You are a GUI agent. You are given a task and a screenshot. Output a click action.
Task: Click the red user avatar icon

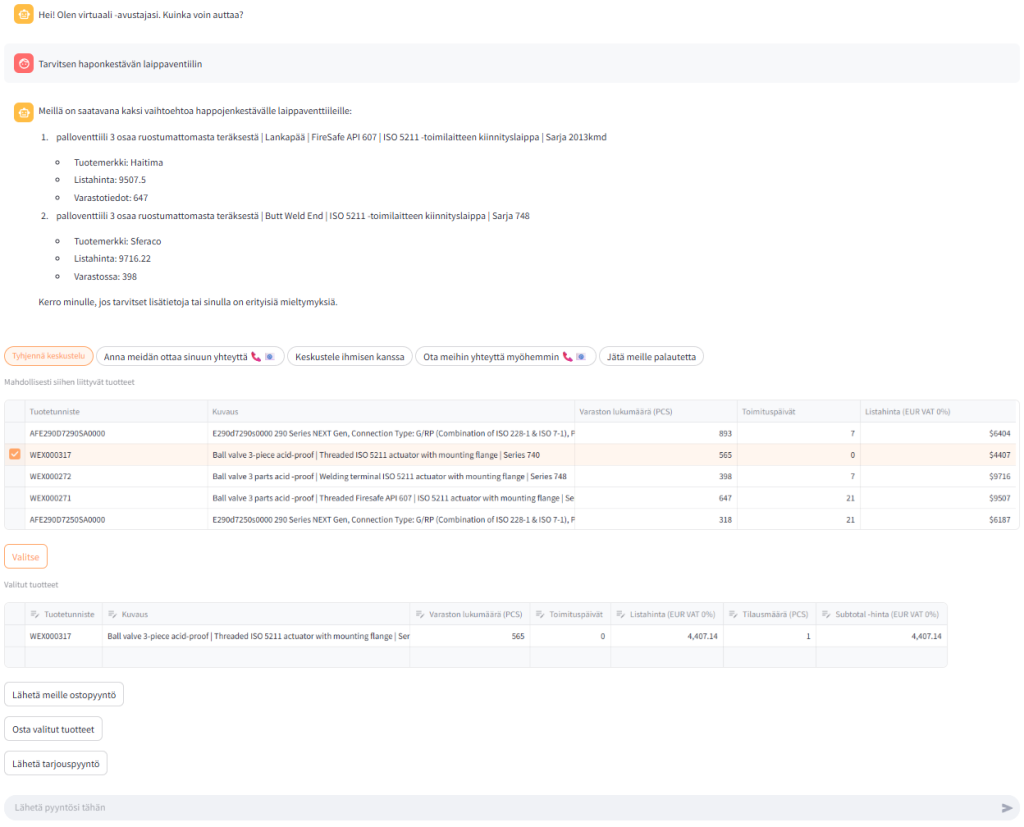(24, 63)
